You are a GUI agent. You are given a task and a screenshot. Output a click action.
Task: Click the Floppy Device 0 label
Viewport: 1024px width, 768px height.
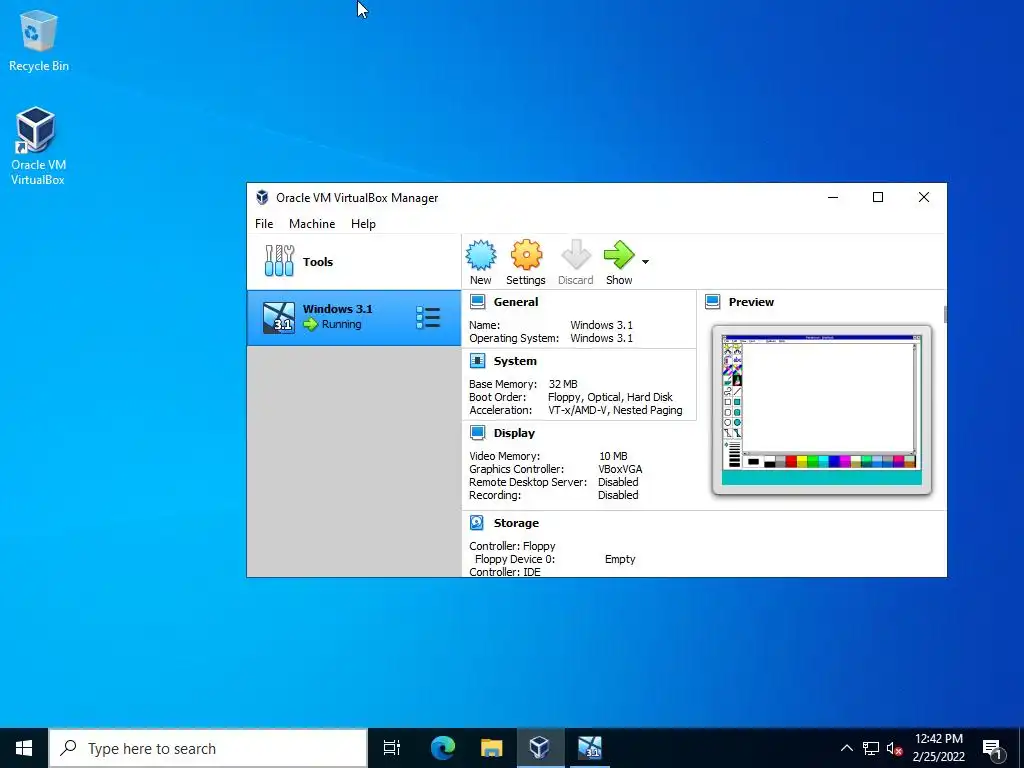pos(515,559)
